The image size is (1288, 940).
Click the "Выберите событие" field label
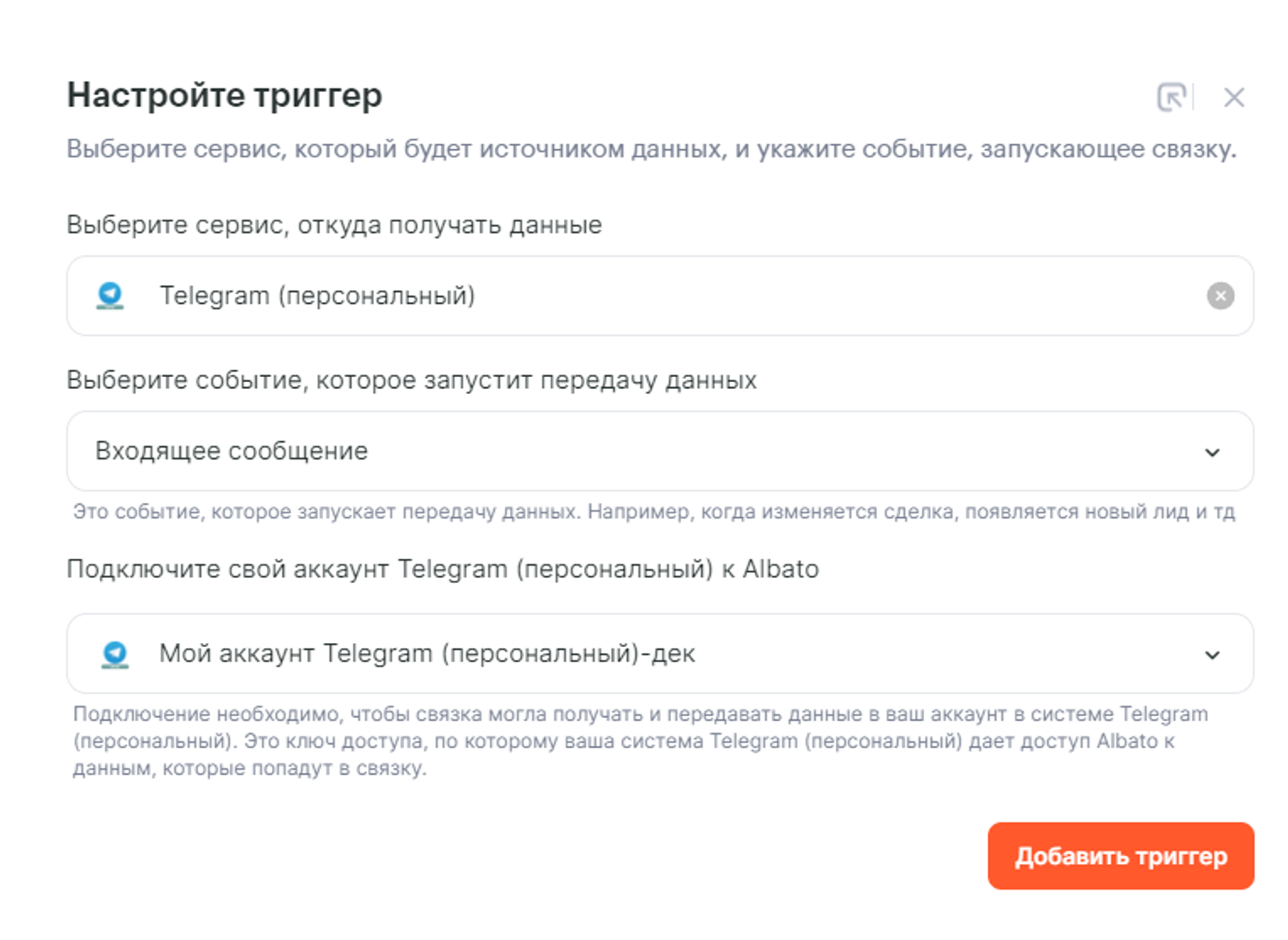point(412,380)
